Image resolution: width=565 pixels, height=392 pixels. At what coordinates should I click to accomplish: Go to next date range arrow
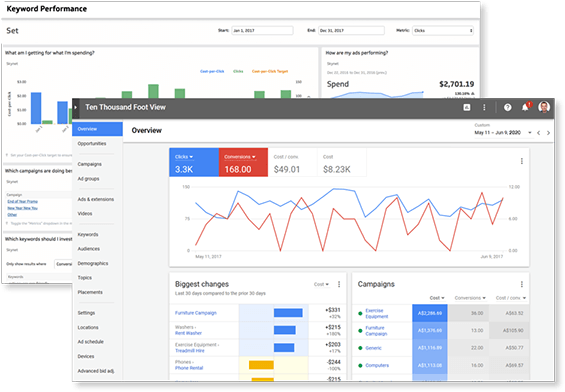coord(548,133)
